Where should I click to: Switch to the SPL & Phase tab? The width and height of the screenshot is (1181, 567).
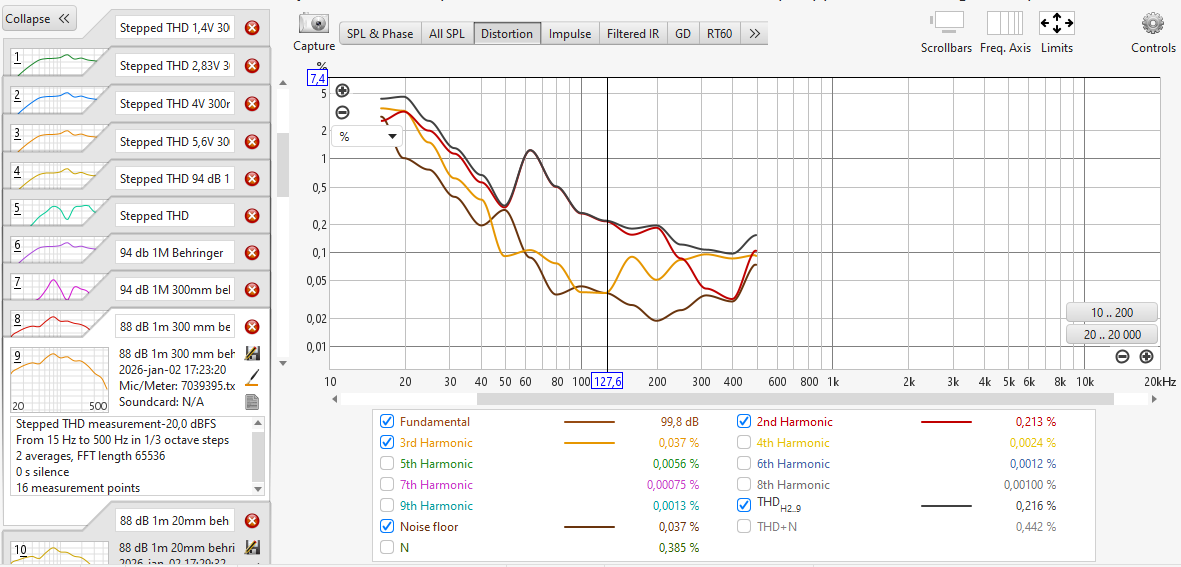pos(379,34)
